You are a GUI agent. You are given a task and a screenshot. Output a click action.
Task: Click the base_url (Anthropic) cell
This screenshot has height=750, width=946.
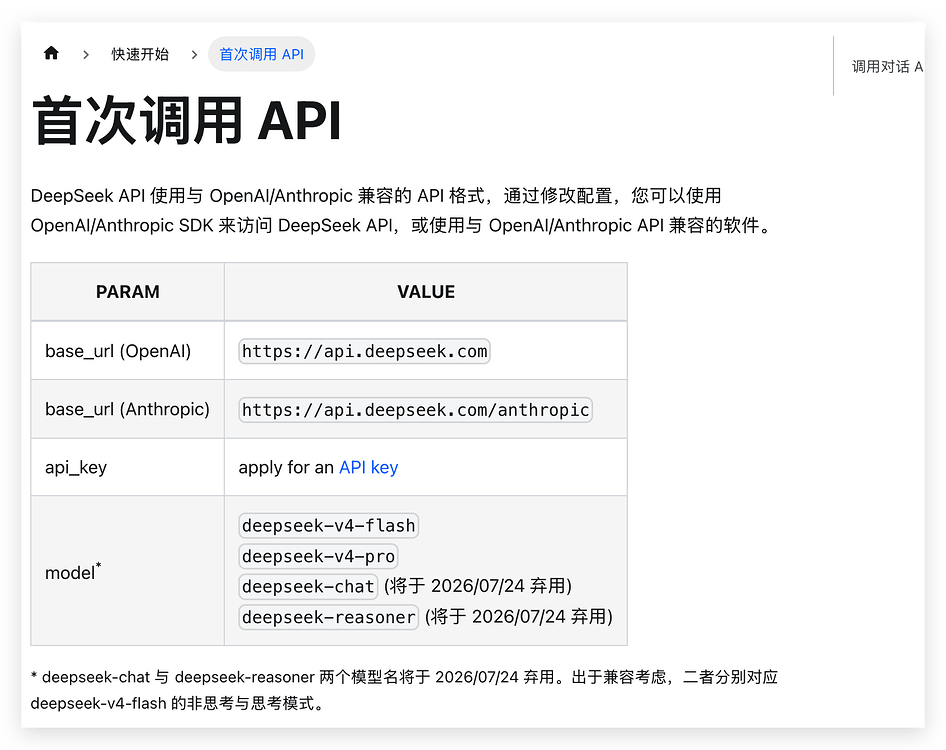pos(127,409)
